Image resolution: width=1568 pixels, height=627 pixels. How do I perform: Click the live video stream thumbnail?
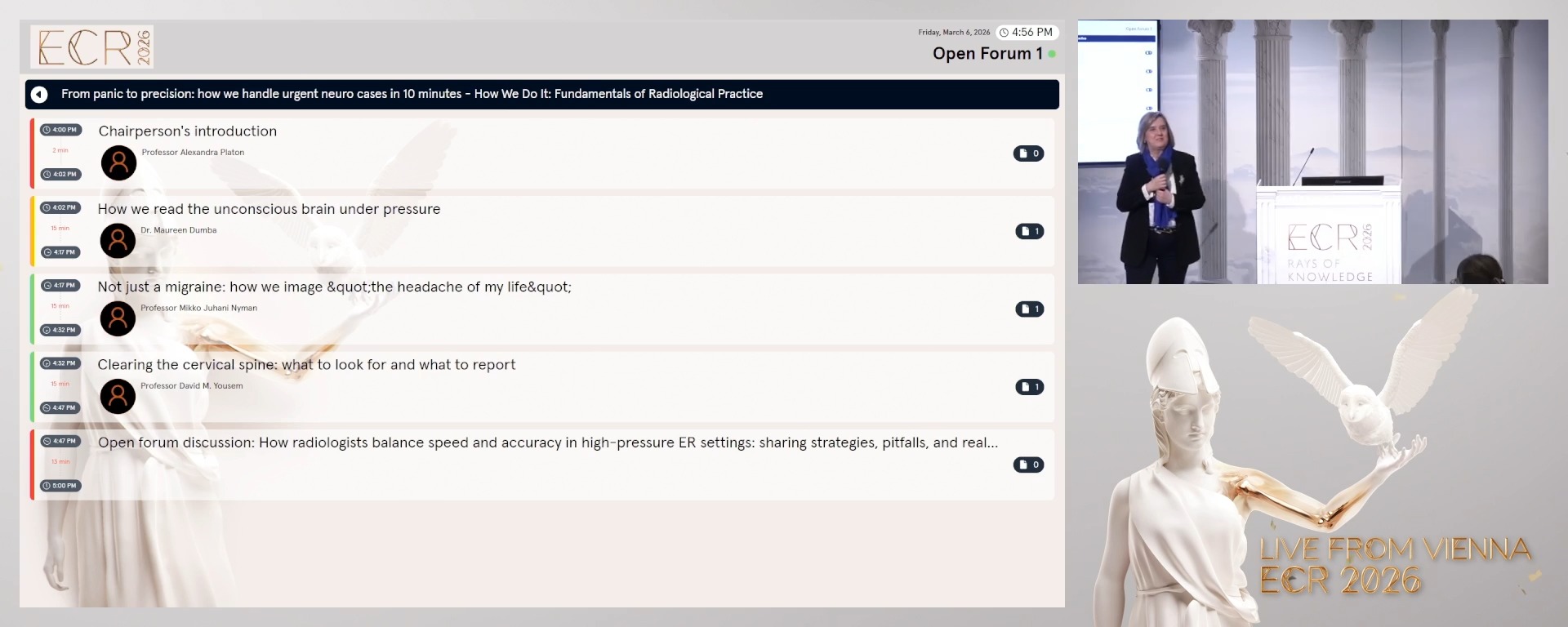(x=1312, y=152)
